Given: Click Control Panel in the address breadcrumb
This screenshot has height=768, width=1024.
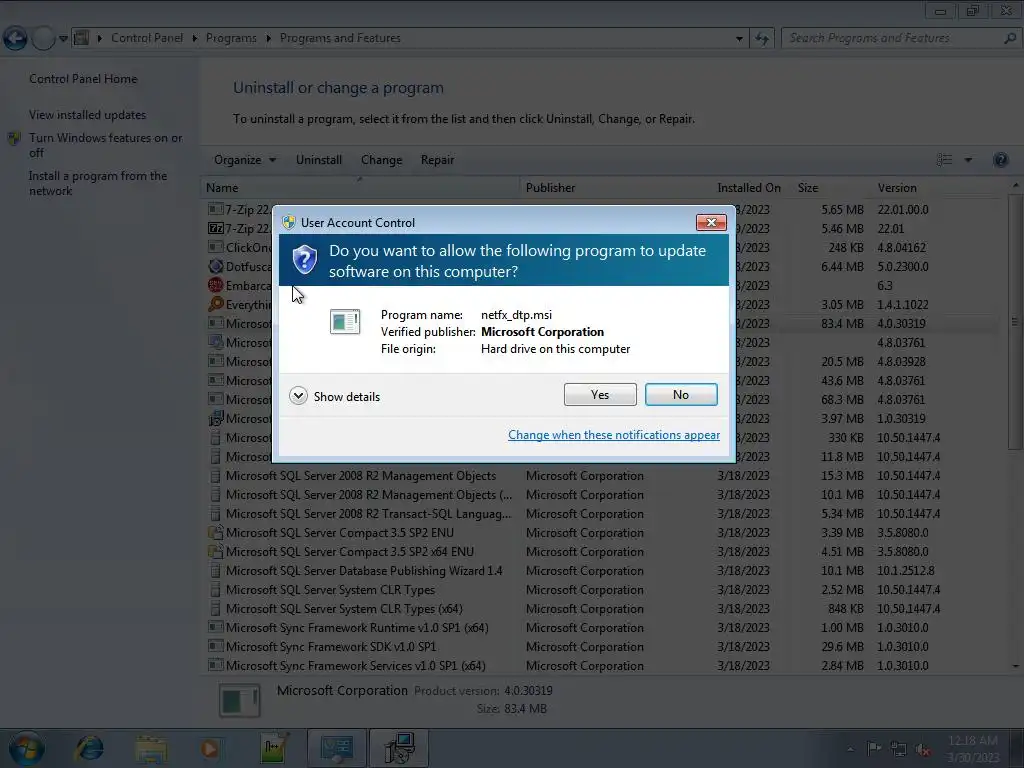Looking at the screenshot, I should pyautogui.click(x=147, y=38).
